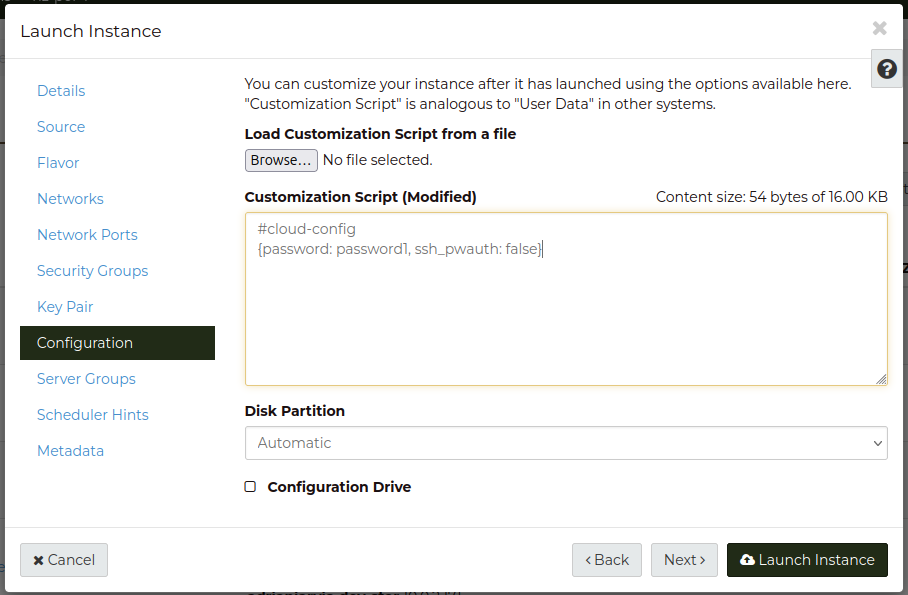Click Next to proceed

684,560
